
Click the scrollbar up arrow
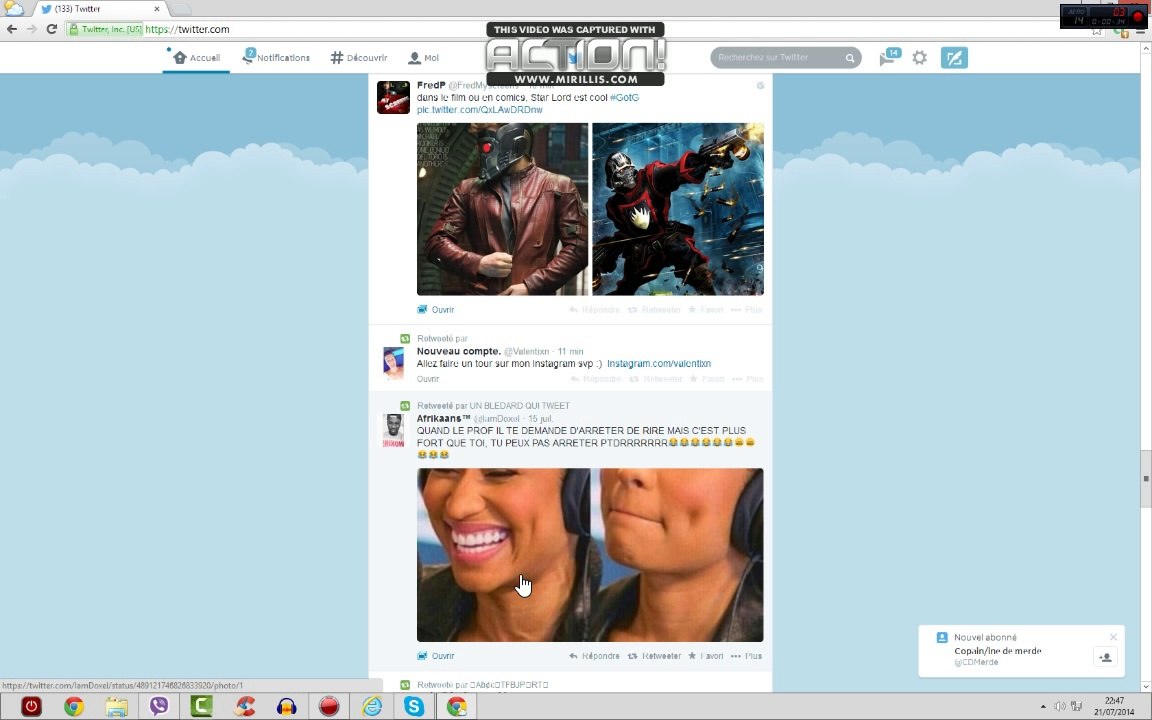1145,48
